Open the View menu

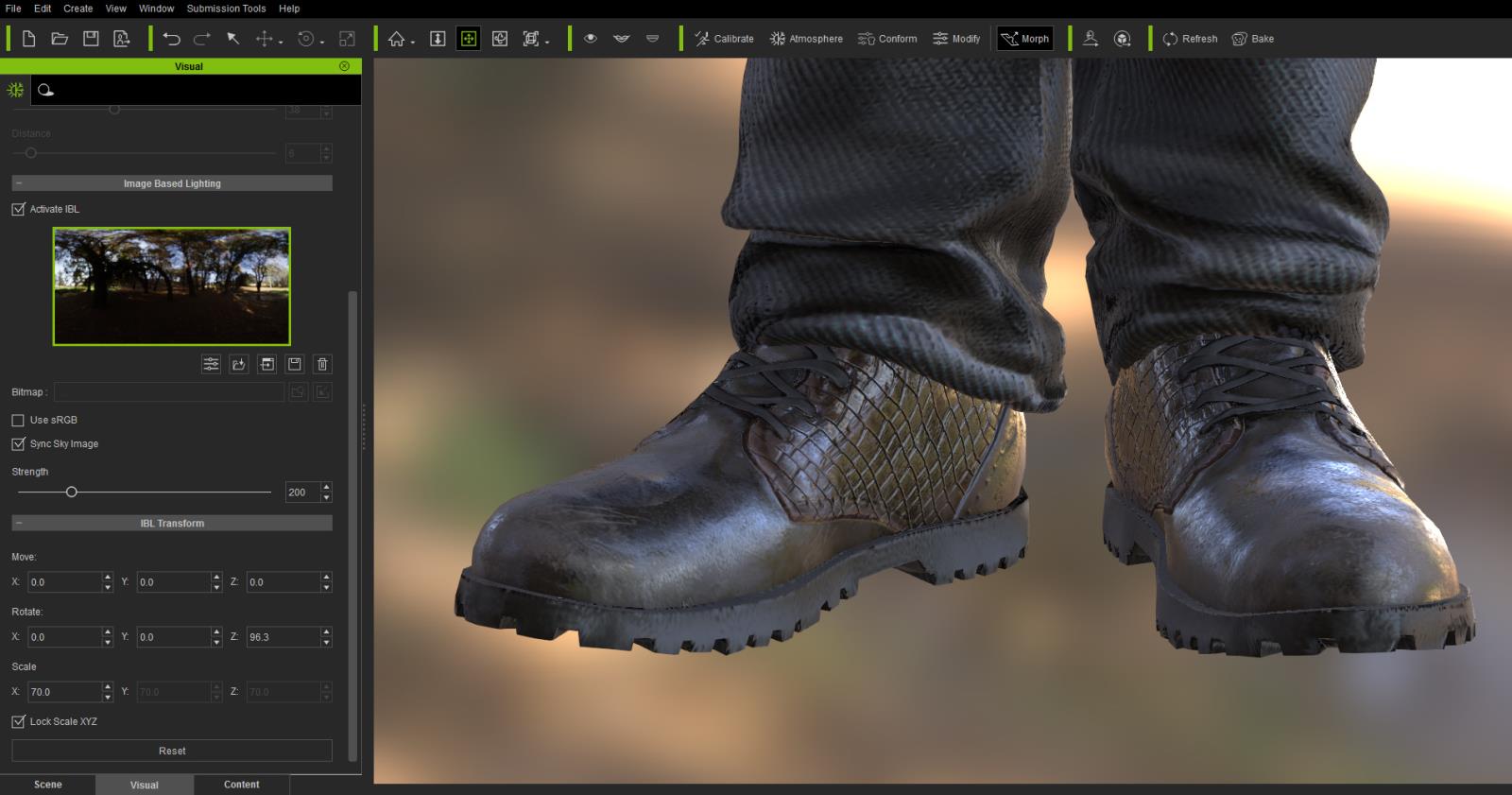(115, 9)
